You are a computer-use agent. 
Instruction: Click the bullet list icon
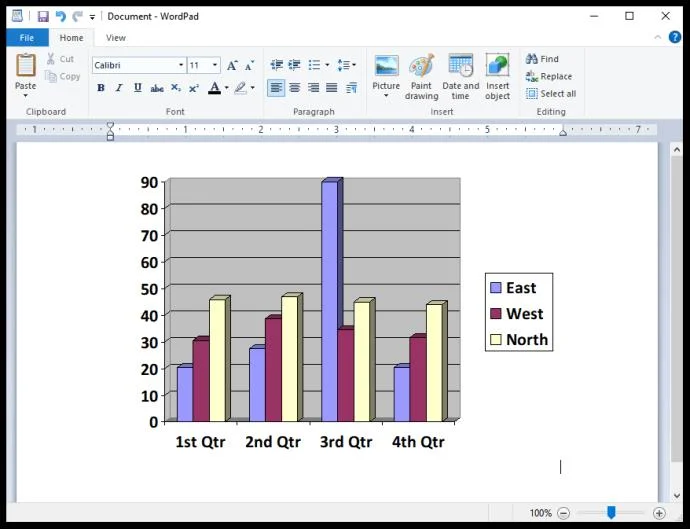[x=314, y=65]
